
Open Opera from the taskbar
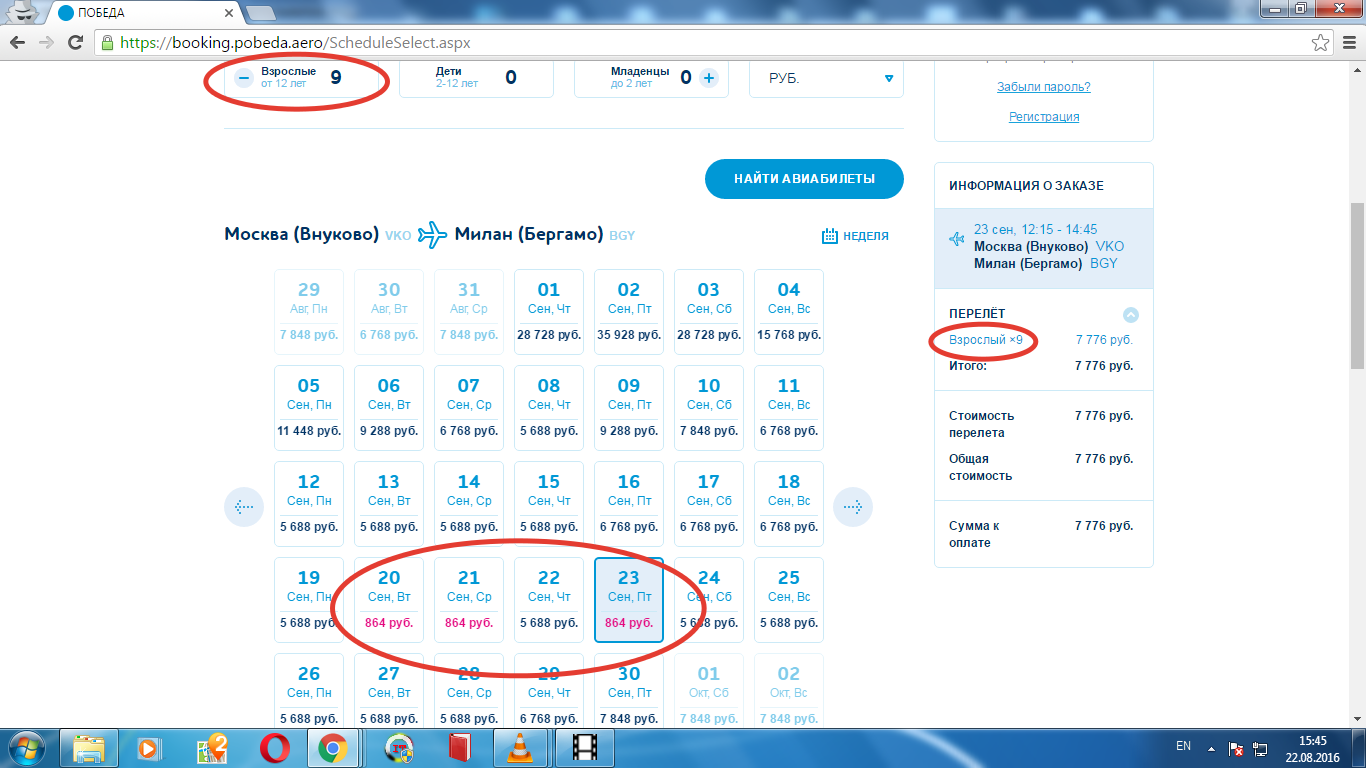(274, 748)
